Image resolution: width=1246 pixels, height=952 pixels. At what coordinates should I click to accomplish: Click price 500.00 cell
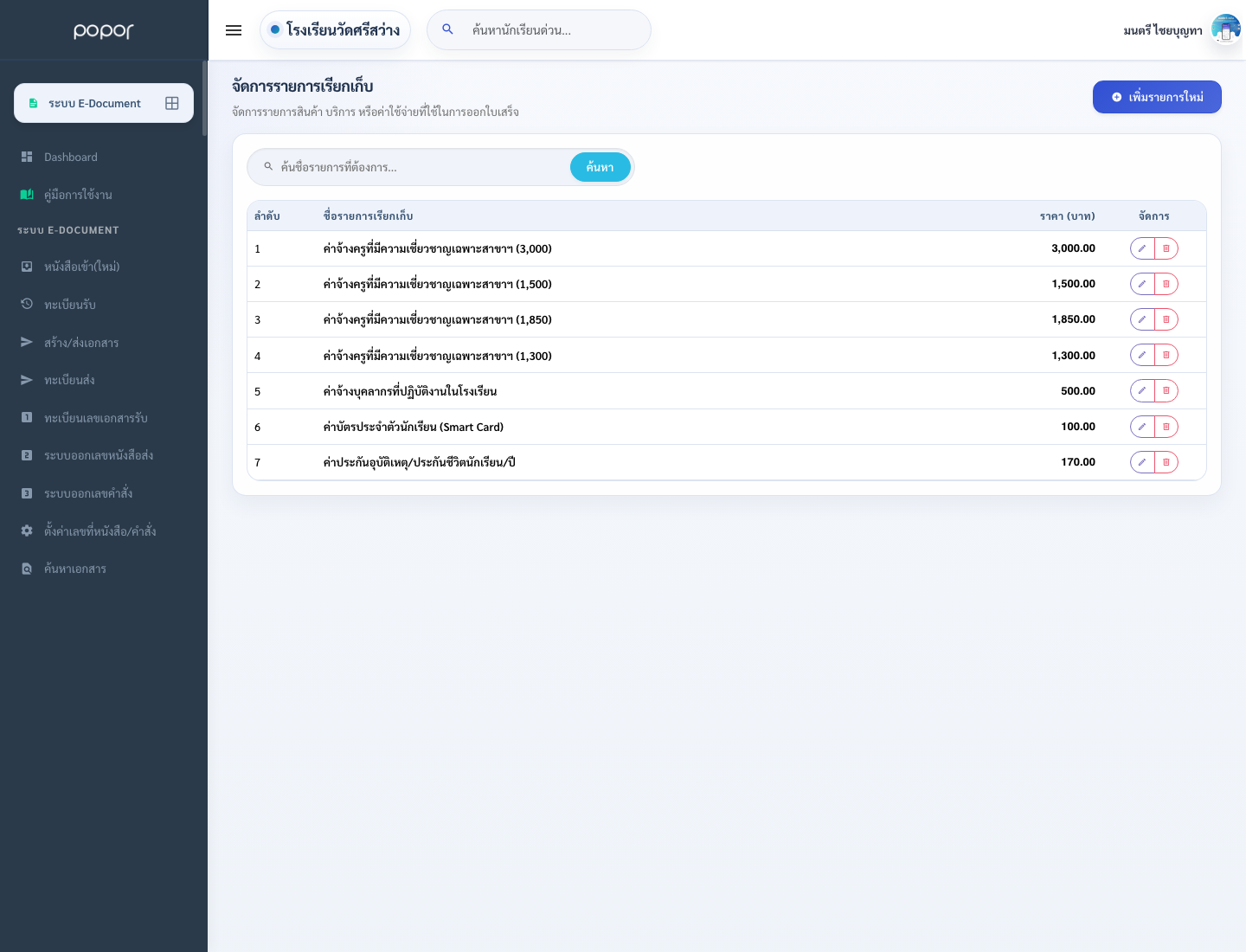tap(1078, 391)
